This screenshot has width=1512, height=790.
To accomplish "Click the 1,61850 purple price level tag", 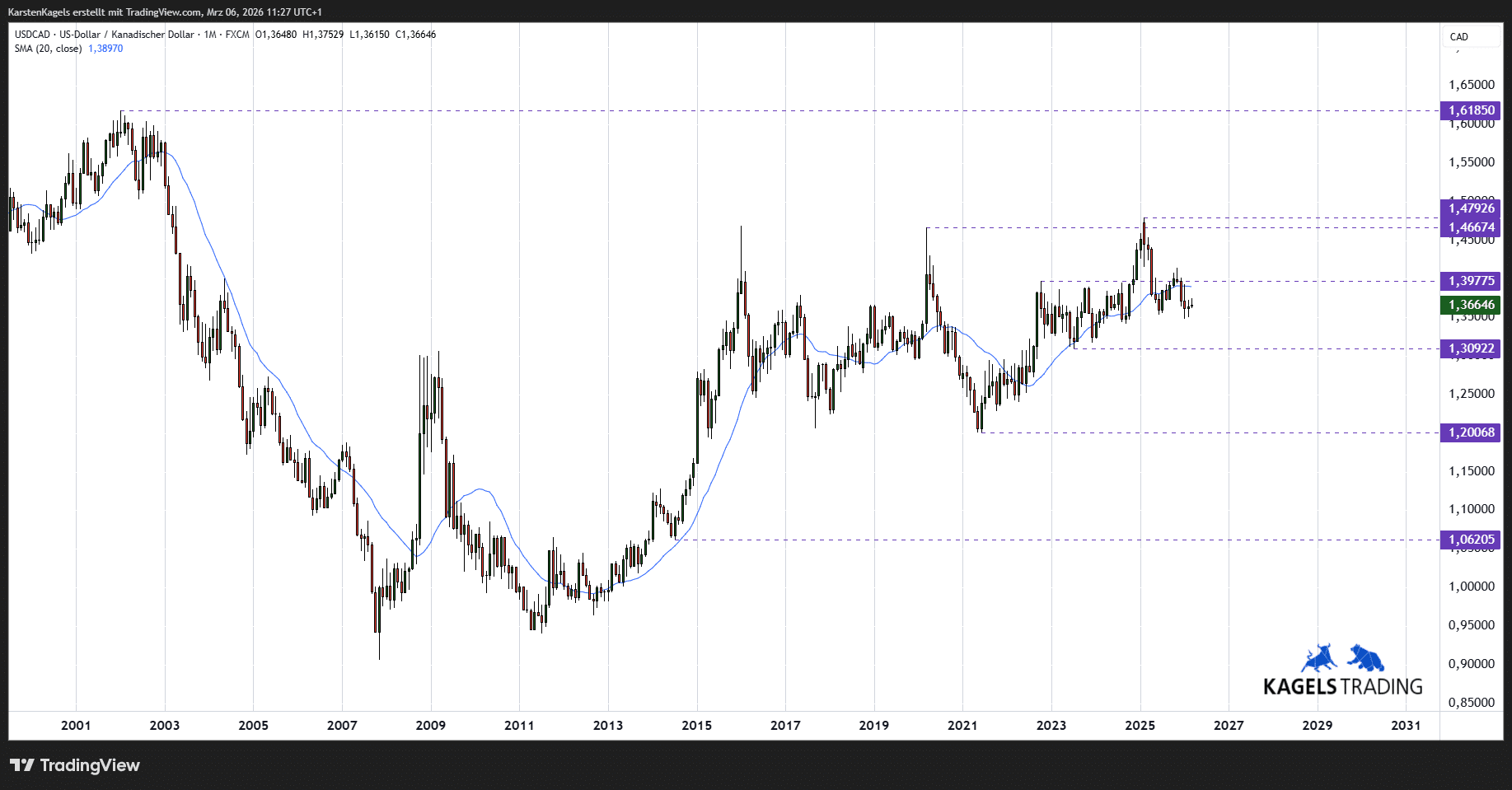I will 1470,110.
